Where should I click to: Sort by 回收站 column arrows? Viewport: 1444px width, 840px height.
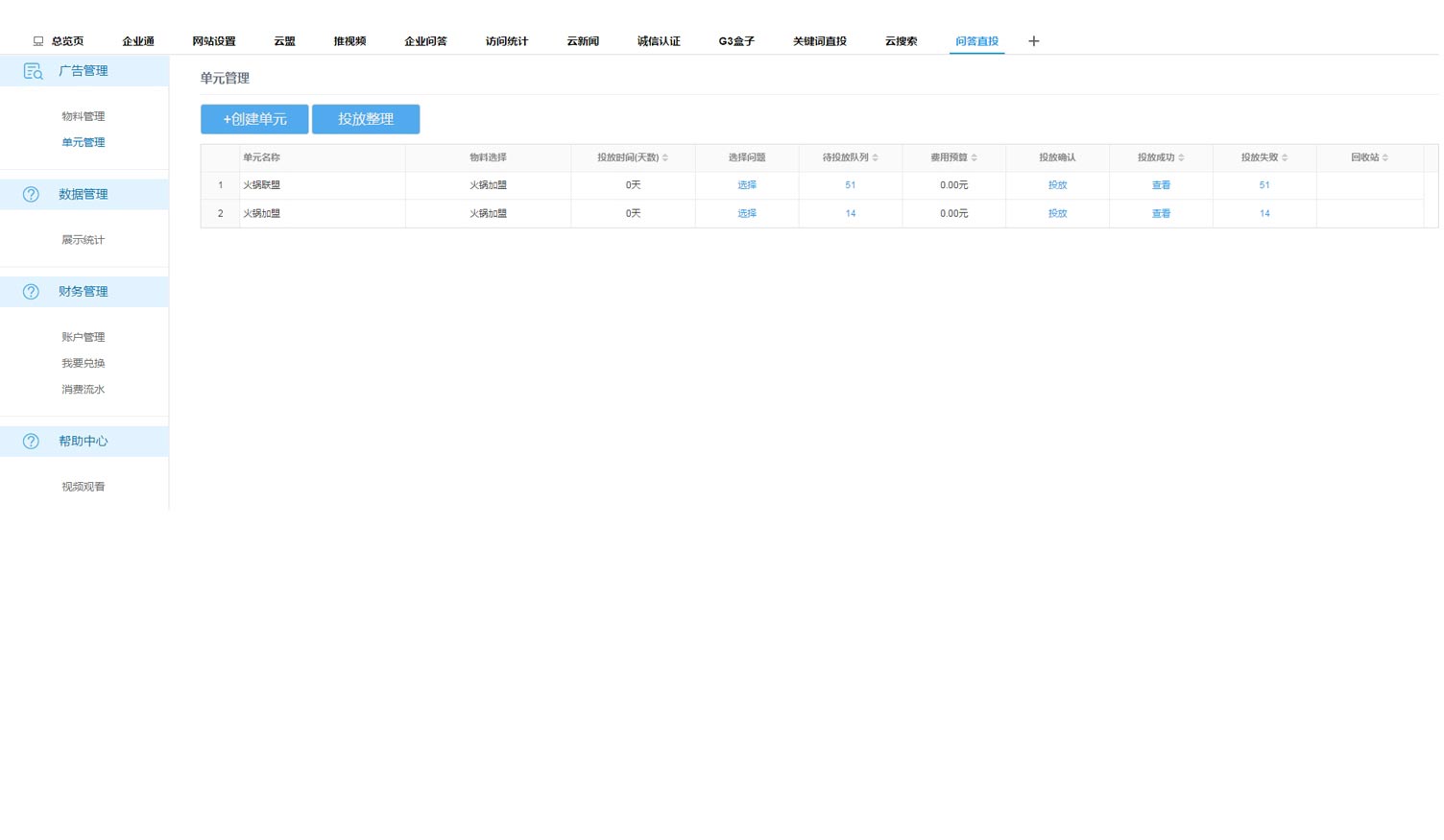coord(1385,157)
